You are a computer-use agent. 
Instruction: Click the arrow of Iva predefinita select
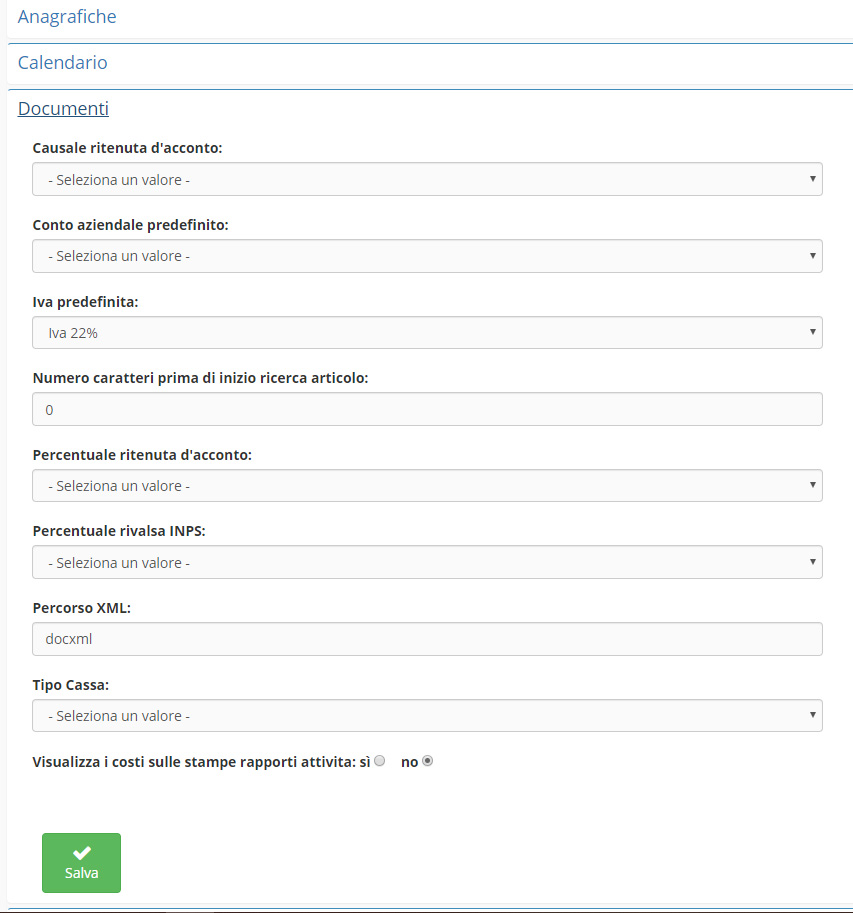point(811,332)
